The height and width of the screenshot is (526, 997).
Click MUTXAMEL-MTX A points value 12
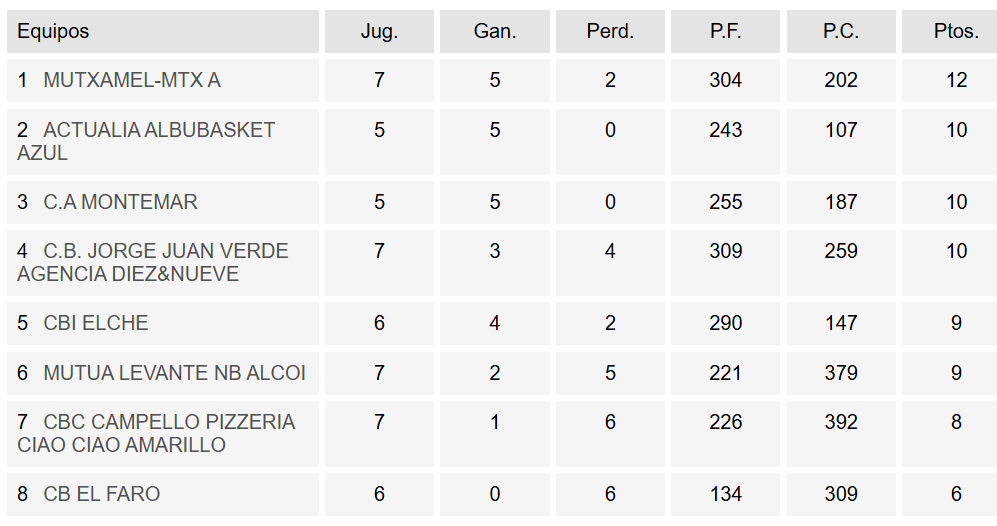point(956,80)
